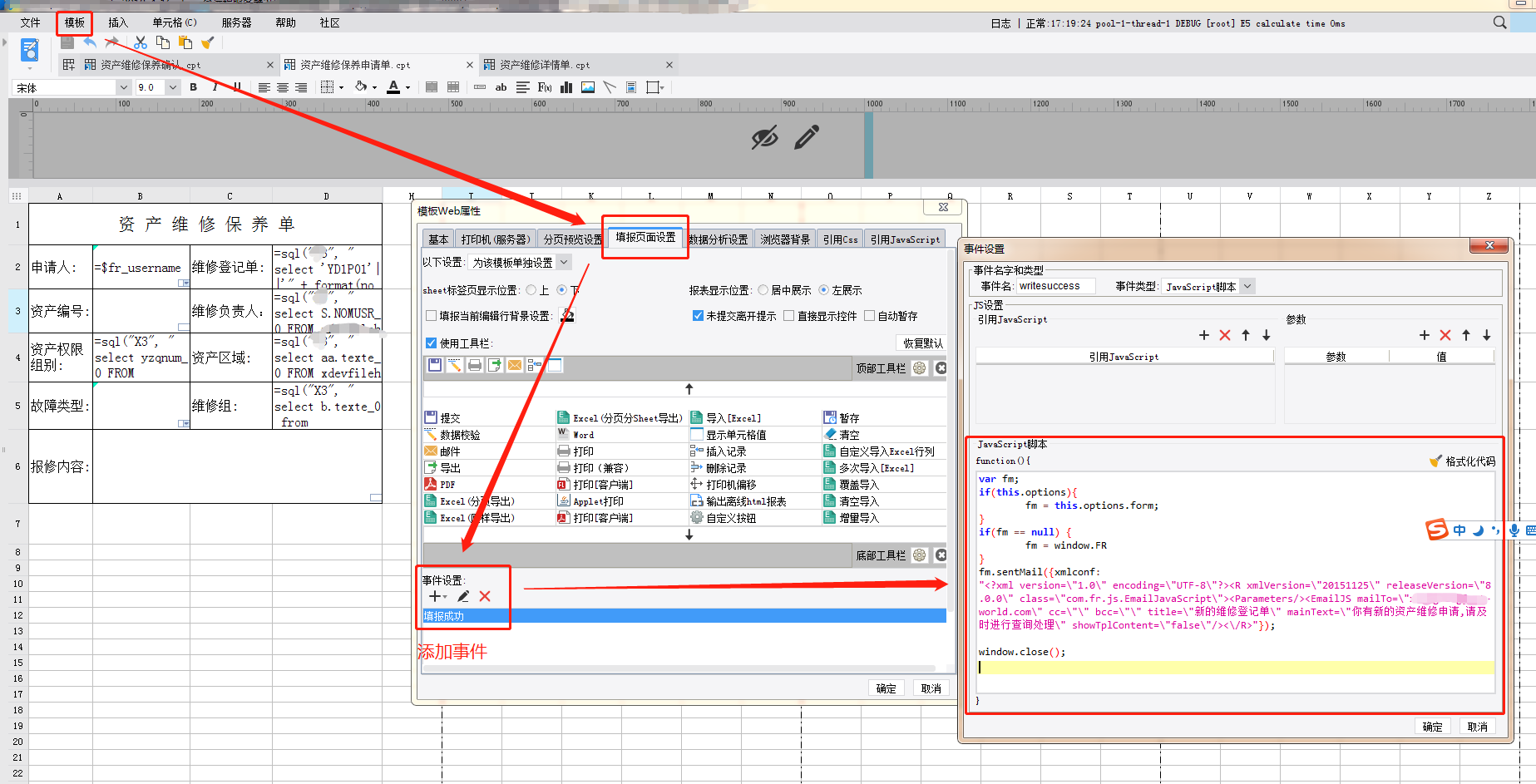1536x784 pixels.
Task: Click the format painter brush icon
Action: click(x=208, y=42)
